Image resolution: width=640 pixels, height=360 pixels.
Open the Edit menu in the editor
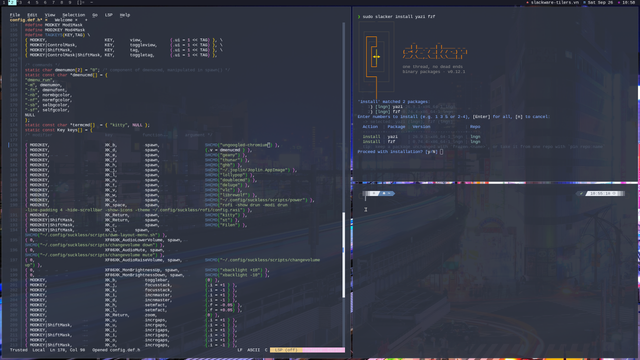point(32,15)
